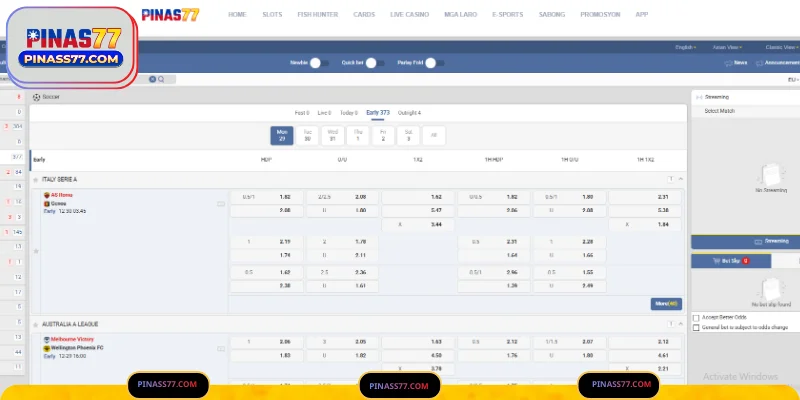Screen dimensions: 800x400
Task: Click the No Streaming placeholder icon
Action: (771, 175)
